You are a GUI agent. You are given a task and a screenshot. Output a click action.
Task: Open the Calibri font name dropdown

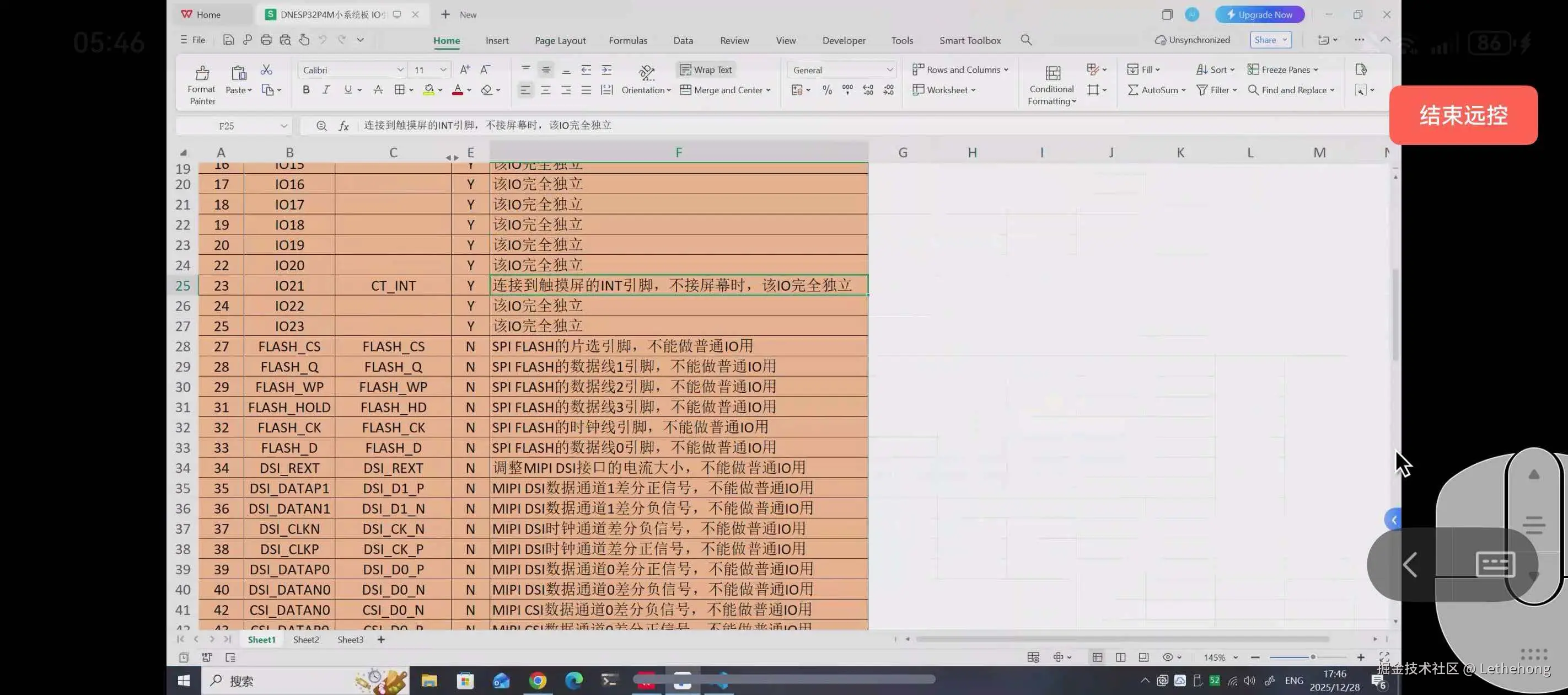(x=400, y=70)
